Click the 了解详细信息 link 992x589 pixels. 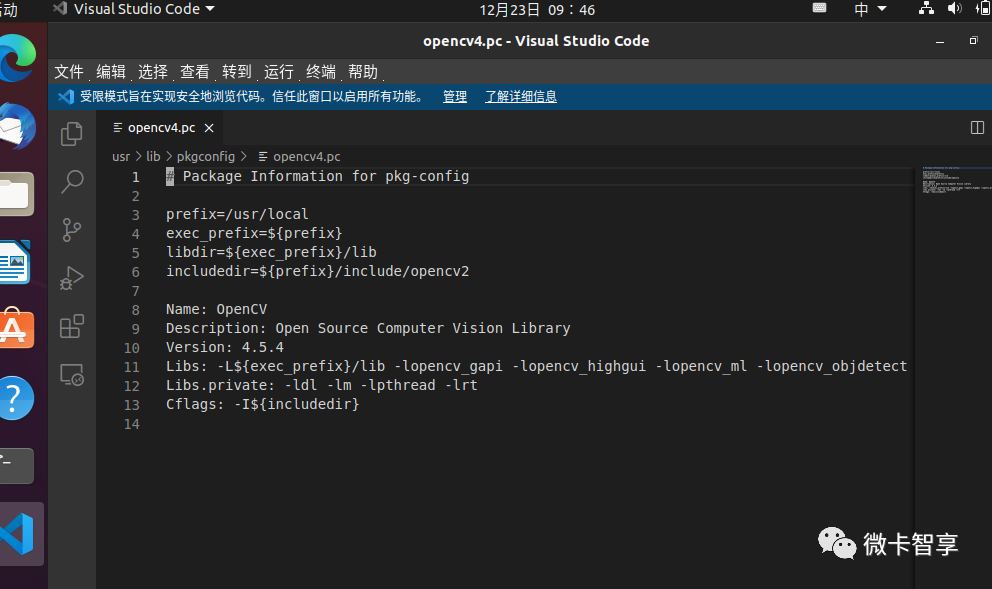(521, 97)
